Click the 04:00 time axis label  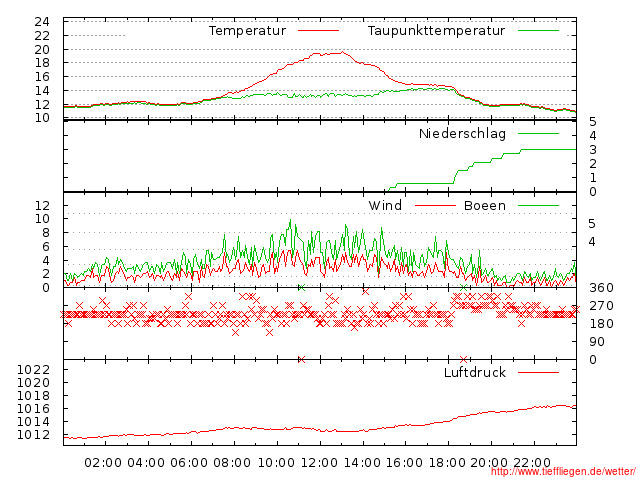[146, 462]
